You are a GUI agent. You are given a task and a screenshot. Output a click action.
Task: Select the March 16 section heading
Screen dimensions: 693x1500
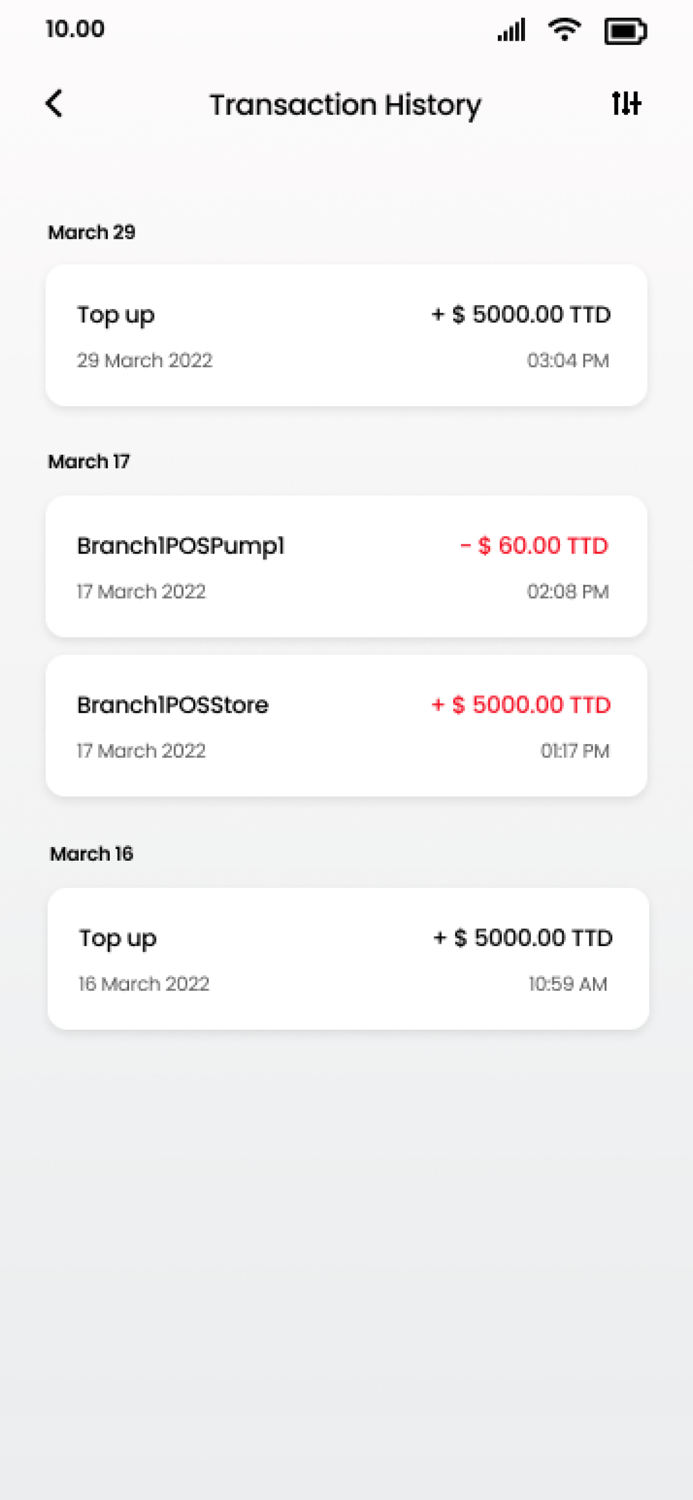pyautogui.click(x=91, y=854)
